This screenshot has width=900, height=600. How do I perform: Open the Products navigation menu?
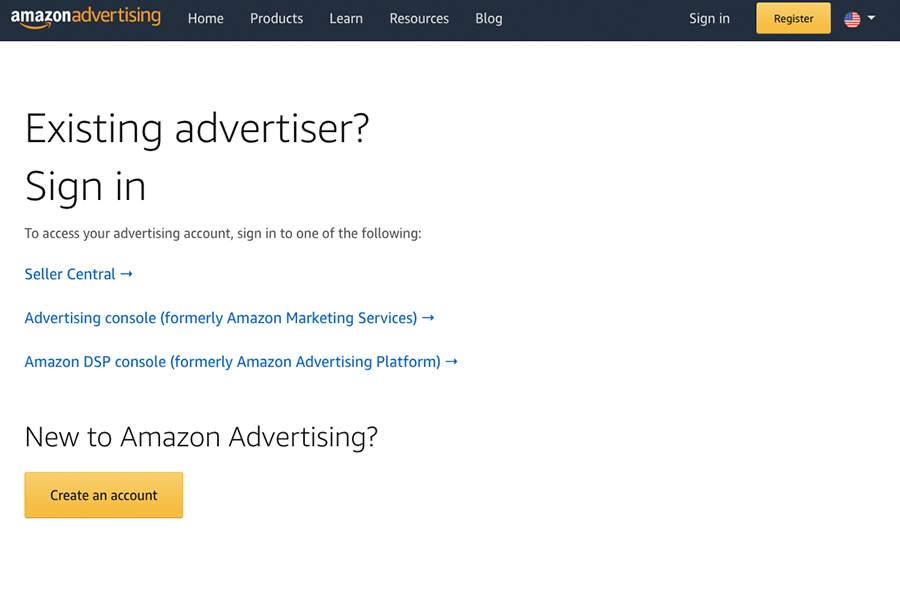coord(276,18)
